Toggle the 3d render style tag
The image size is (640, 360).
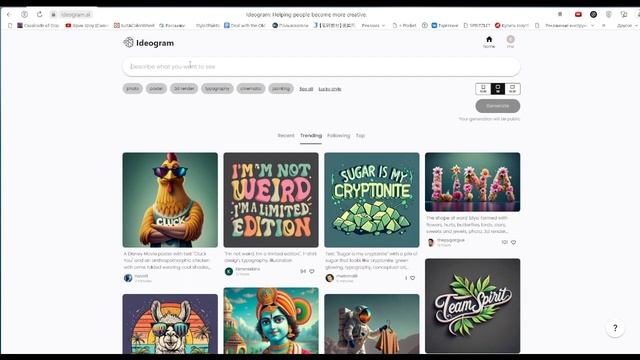click(x=184, y=89)
